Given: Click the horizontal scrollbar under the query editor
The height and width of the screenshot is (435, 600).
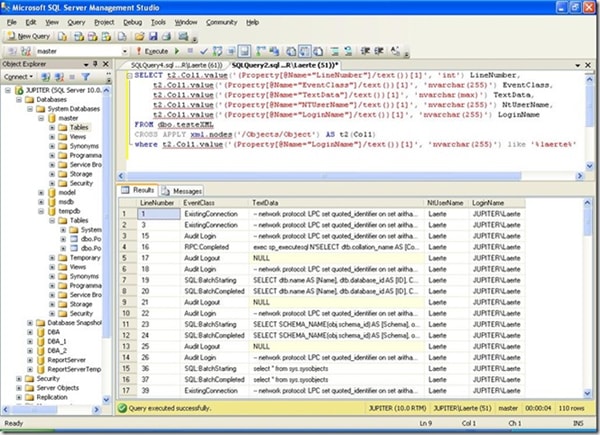Looking at the screenshot, I should pos(324,176).
